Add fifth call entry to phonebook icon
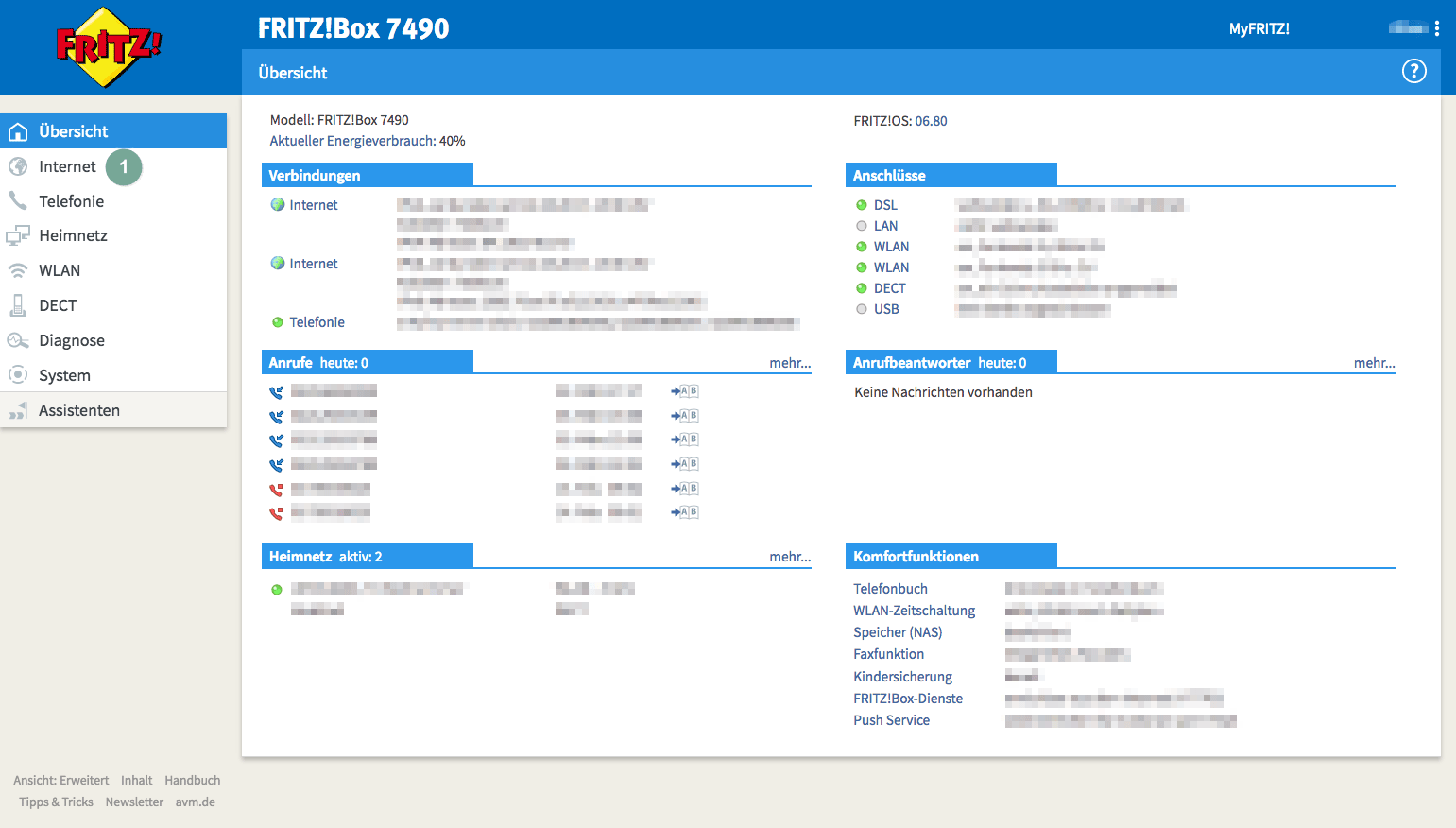This screenshot has height=828, width=1456. [684, 489]
